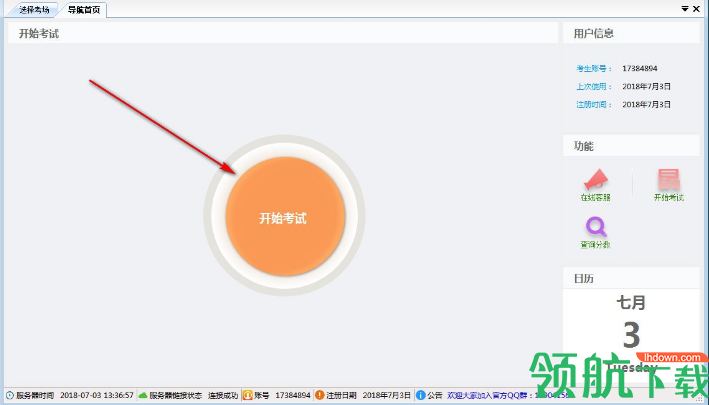Click the 开始考试 section heading

39,33
